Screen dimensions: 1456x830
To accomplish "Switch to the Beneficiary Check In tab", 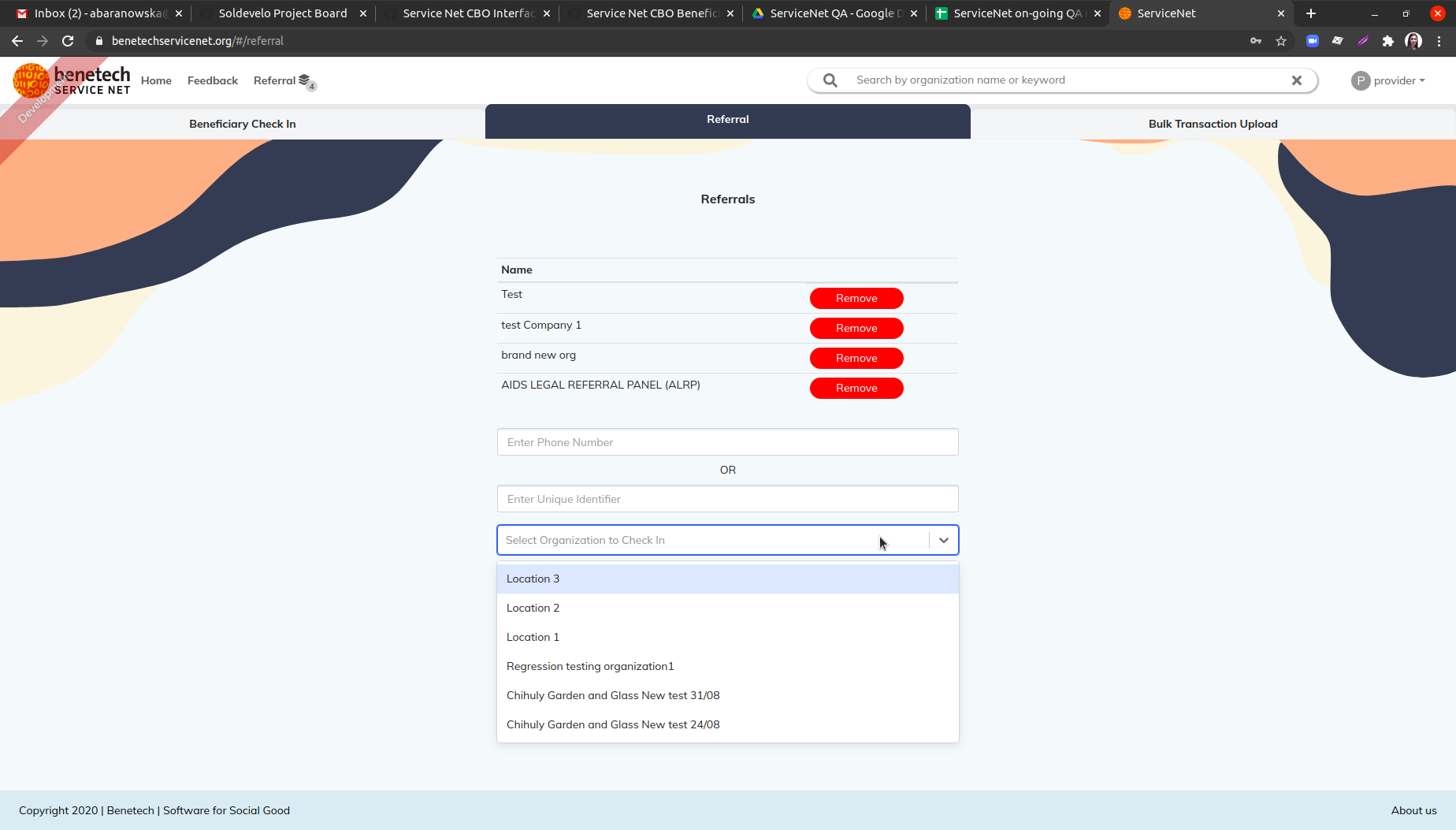I will click(x=242, y=123).
